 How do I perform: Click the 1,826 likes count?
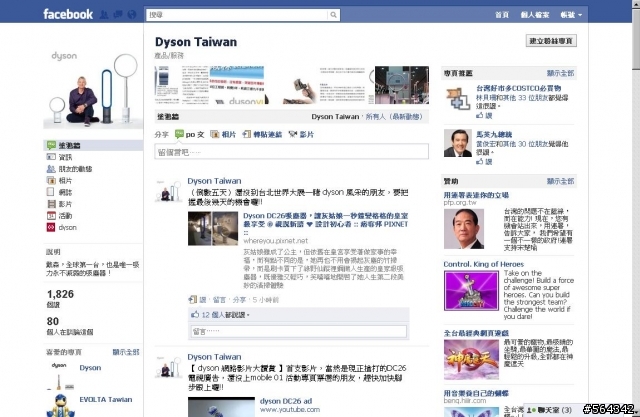tap(60, 294)
